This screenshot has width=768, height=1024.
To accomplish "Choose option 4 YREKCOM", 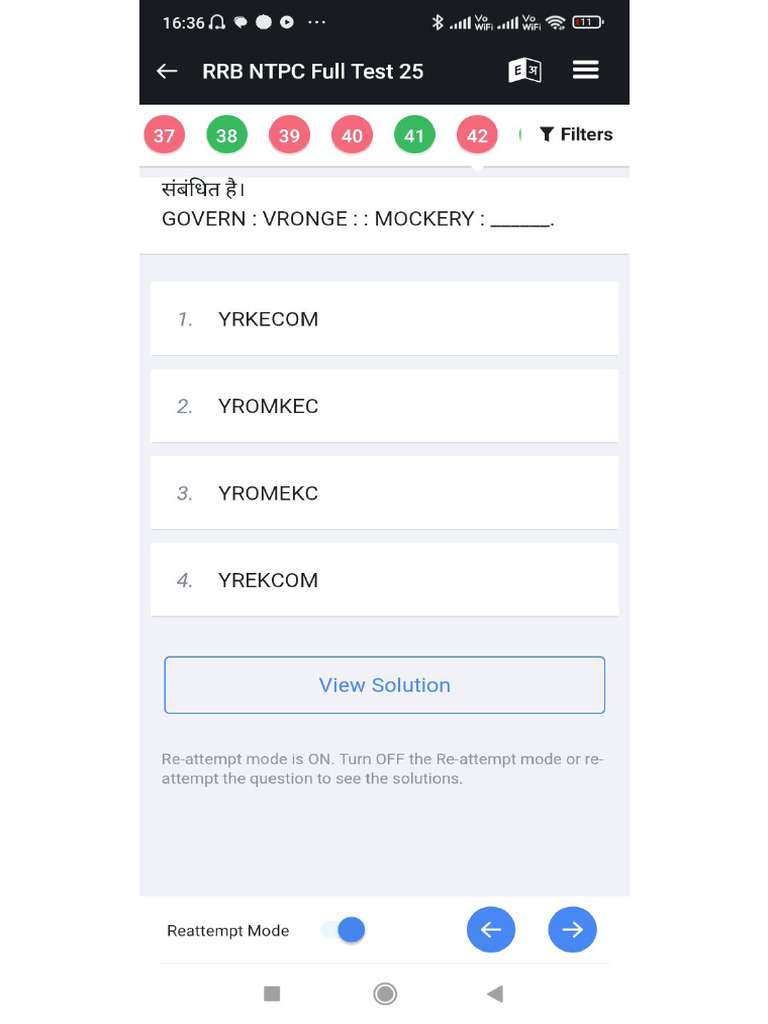I will (384, 580).
